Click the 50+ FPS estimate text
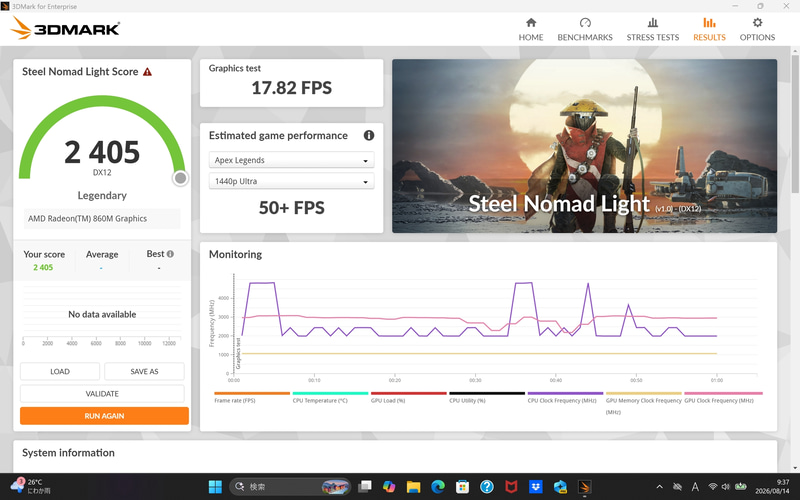800x500 pixels. pyautogui.click(x=291, y=208)
